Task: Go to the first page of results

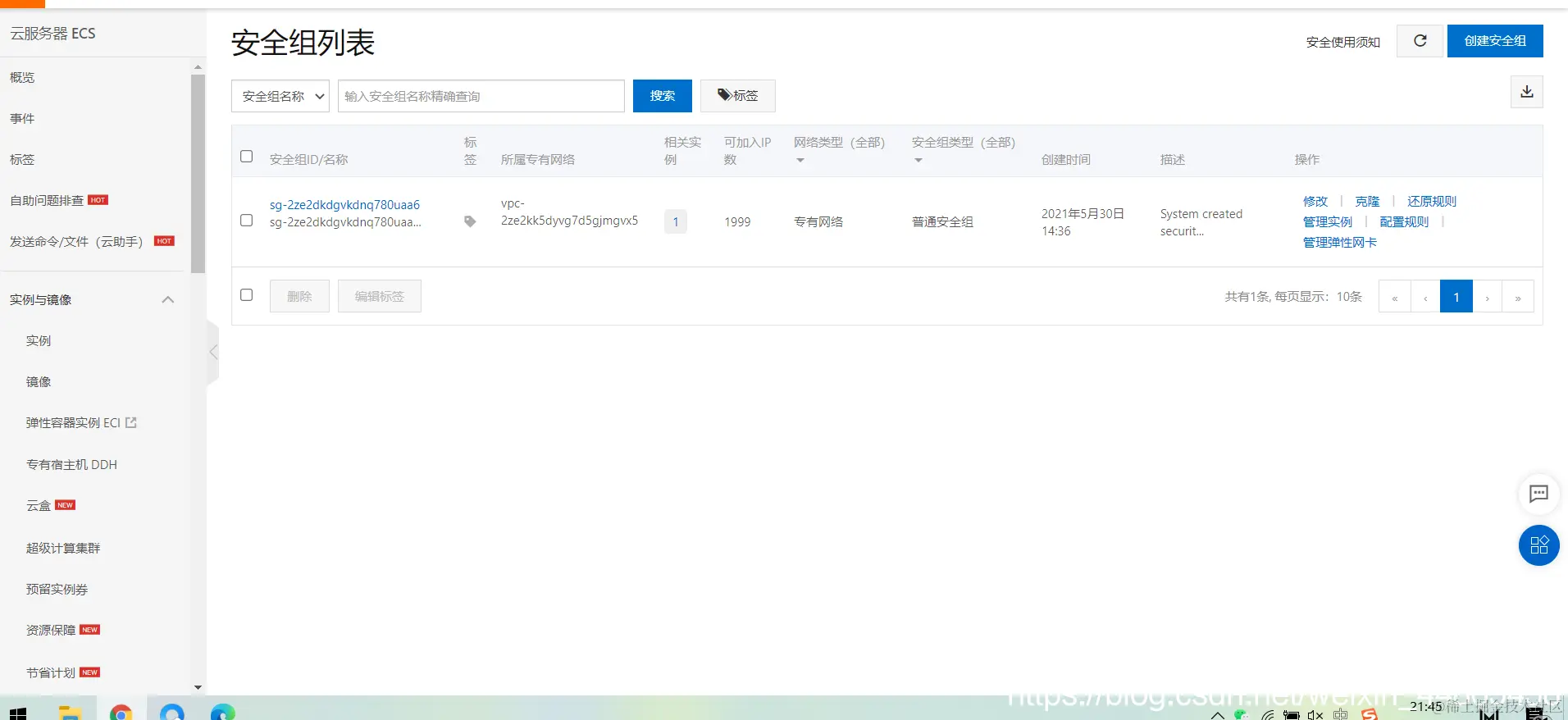Action: [1394, 297]
